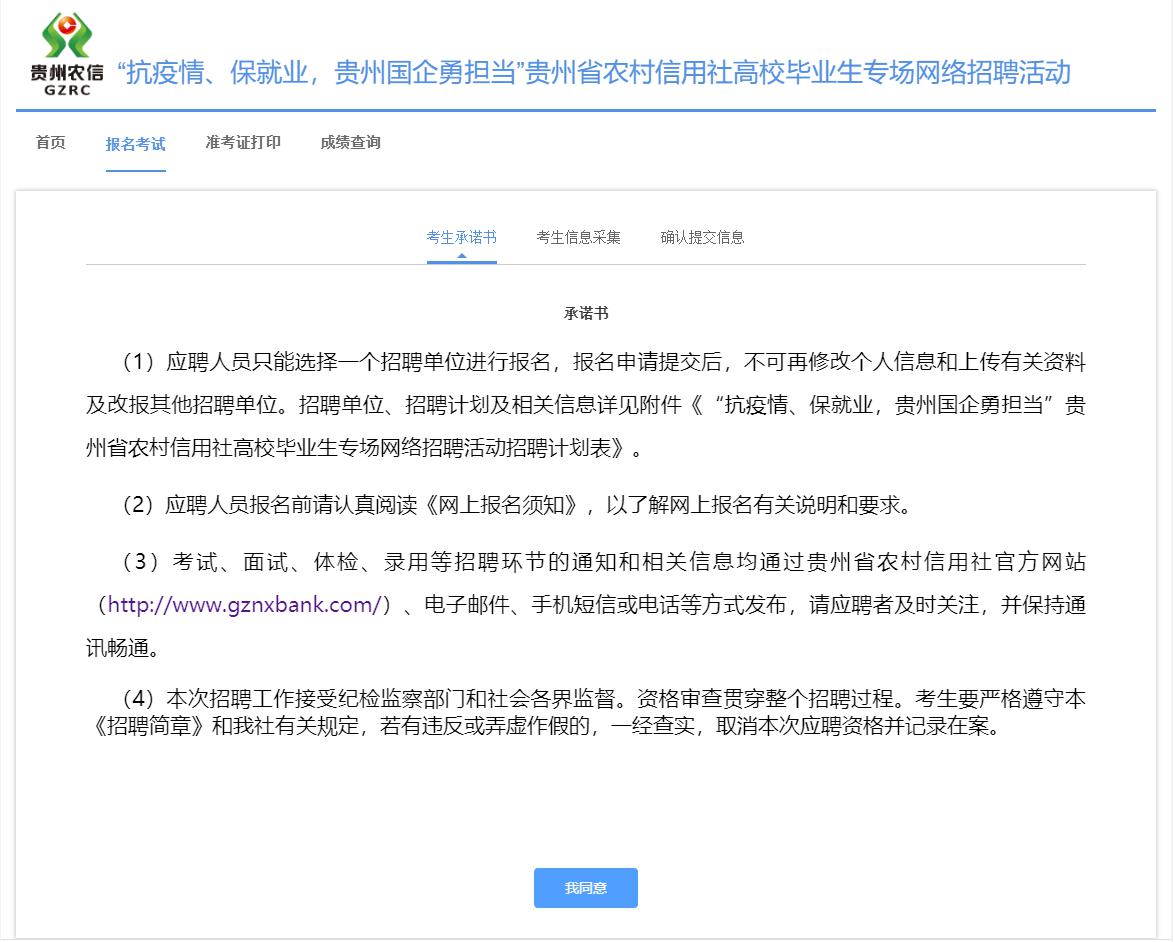1173x942 pixels.
Task: Click the 承诺书 heading above the clauses
Action: coord(586,313)
